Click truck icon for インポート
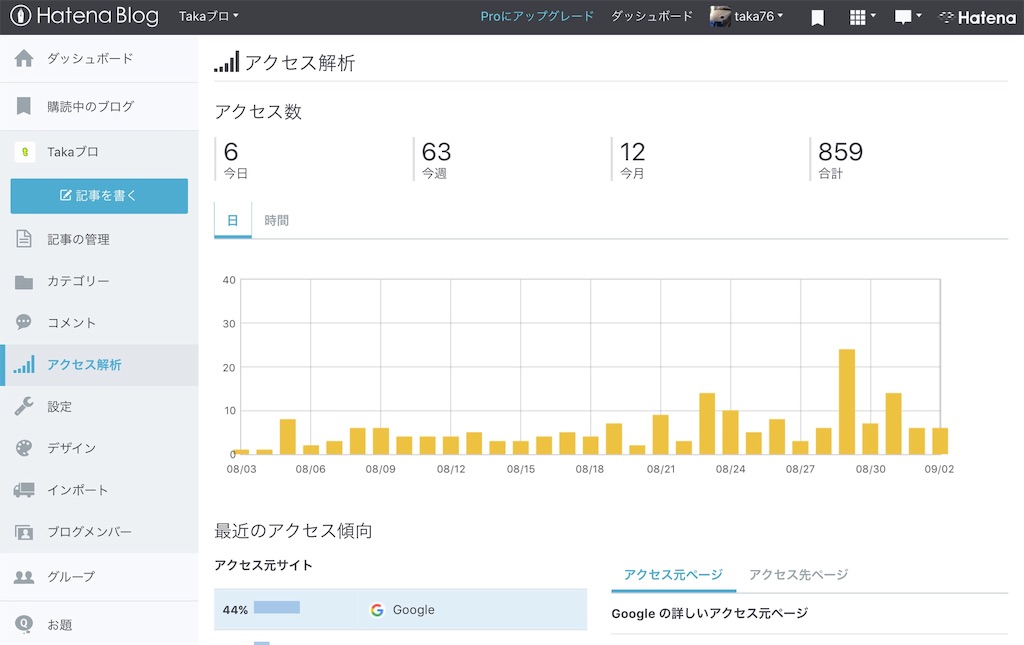This screenshot has width=1024, height=645. point(24,490)
